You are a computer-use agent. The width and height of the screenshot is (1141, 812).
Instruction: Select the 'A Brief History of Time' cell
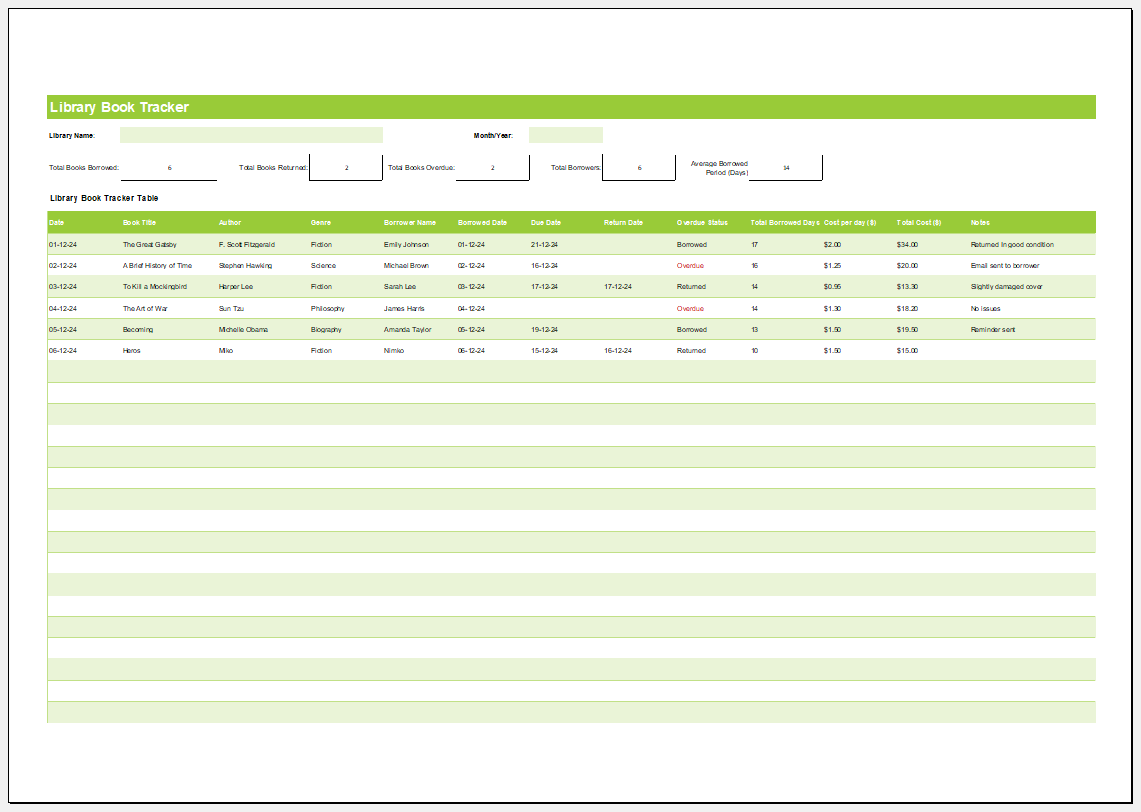click(157, 266)
